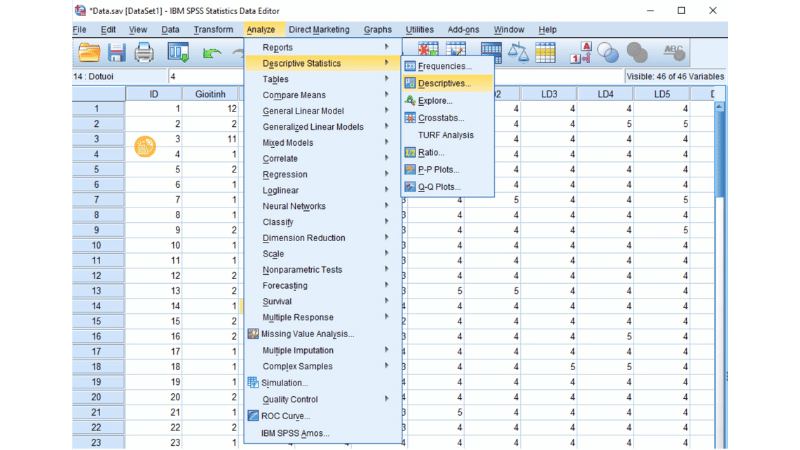Image resolution: width=800 pixels, height=450 pixels.
Task: Expand the Regression submenu
Action: (x=285, y=174)
